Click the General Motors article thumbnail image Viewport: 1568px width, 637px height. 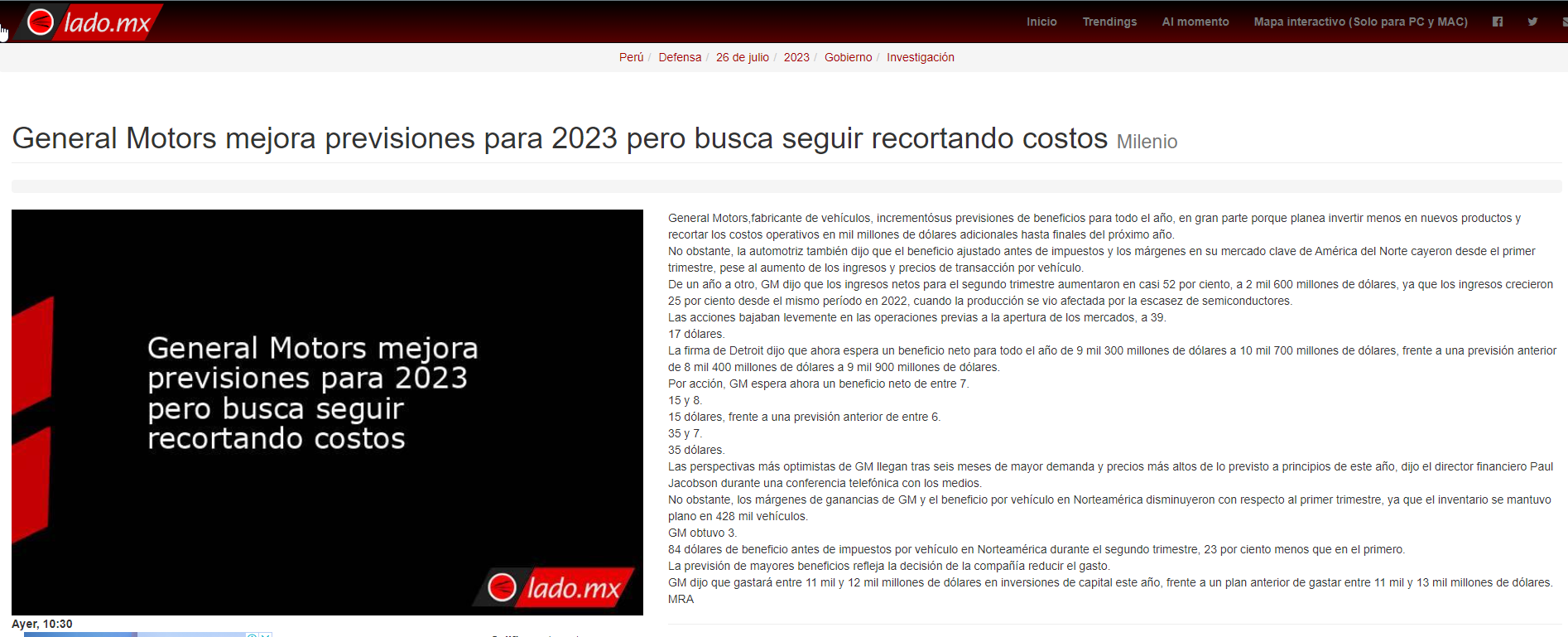pyautogui.click(x=327, y=413)
